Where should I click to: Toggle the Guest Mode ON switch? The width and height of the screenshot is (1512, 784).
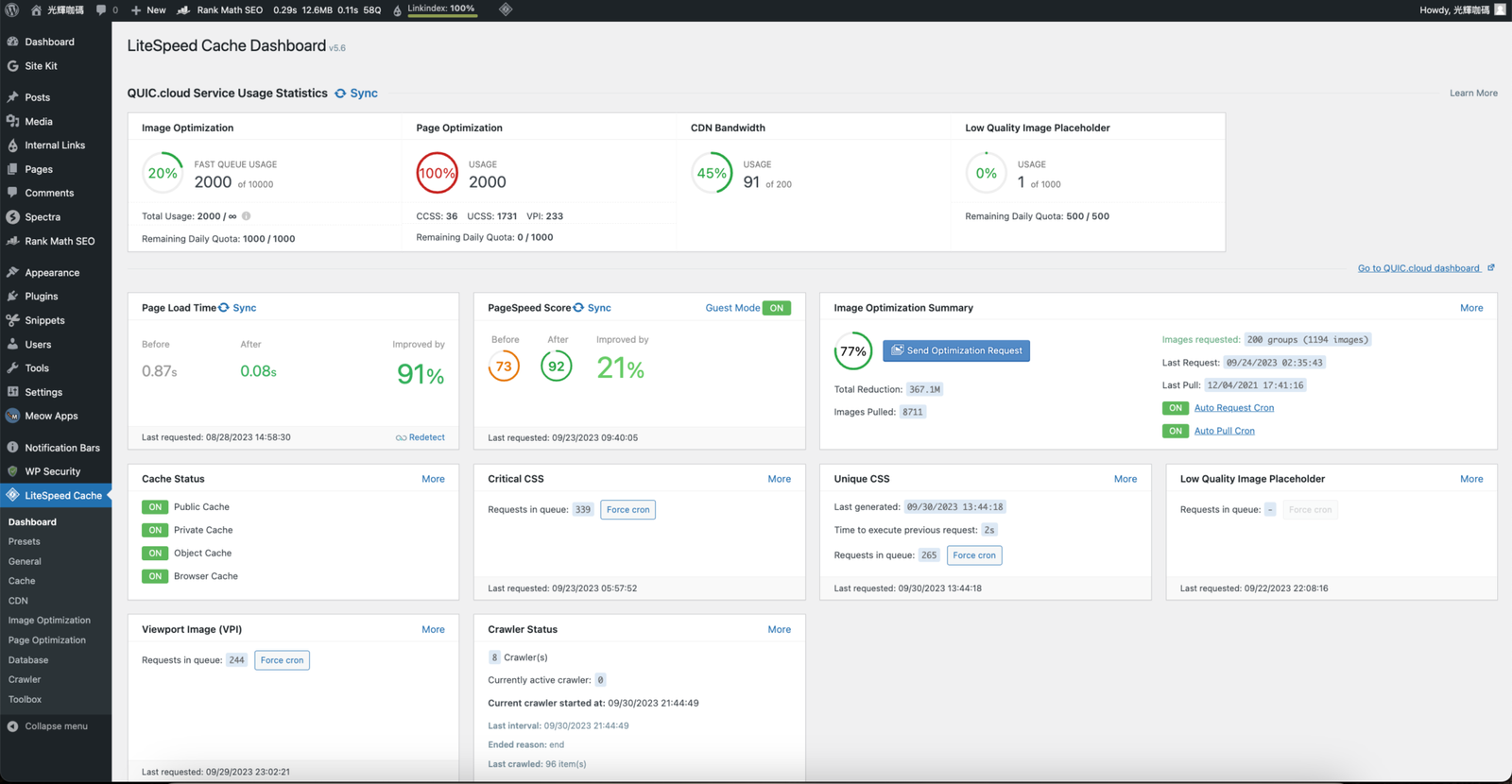click(x=776, y=308)
